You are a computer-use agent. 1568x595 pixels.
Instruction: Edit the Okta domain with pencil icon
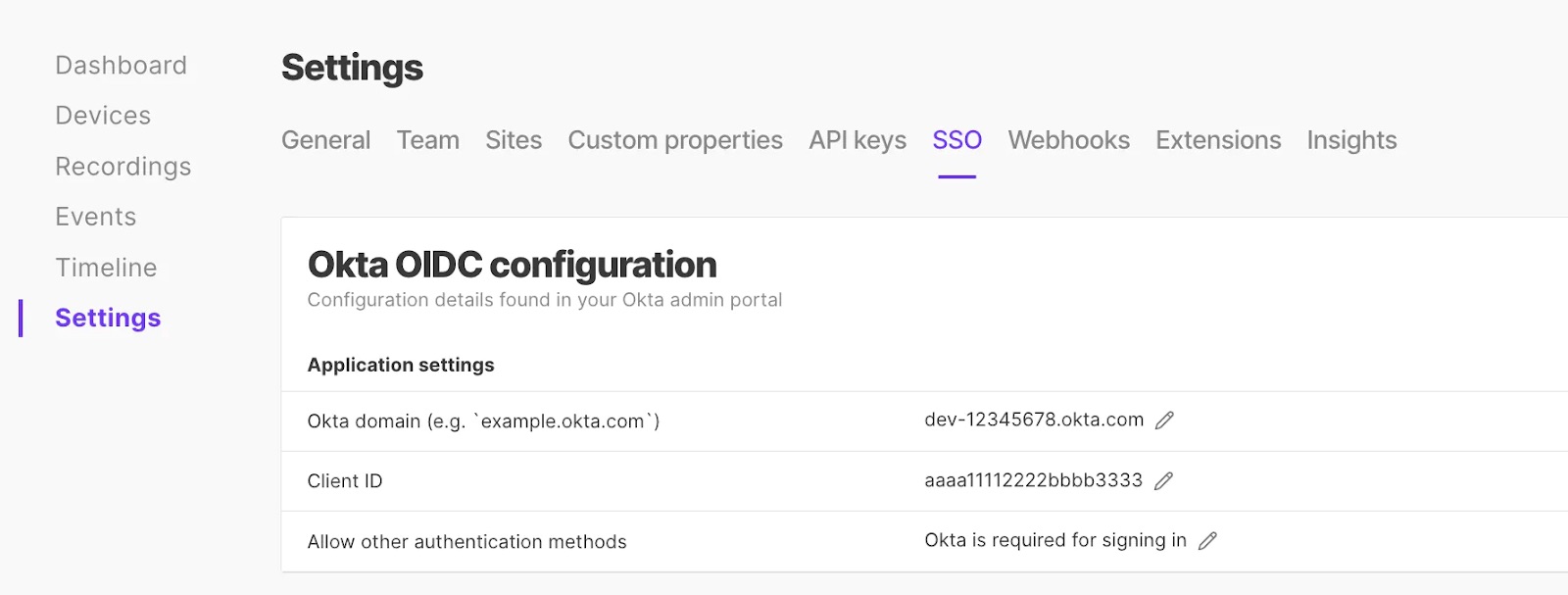(1164, 421)
